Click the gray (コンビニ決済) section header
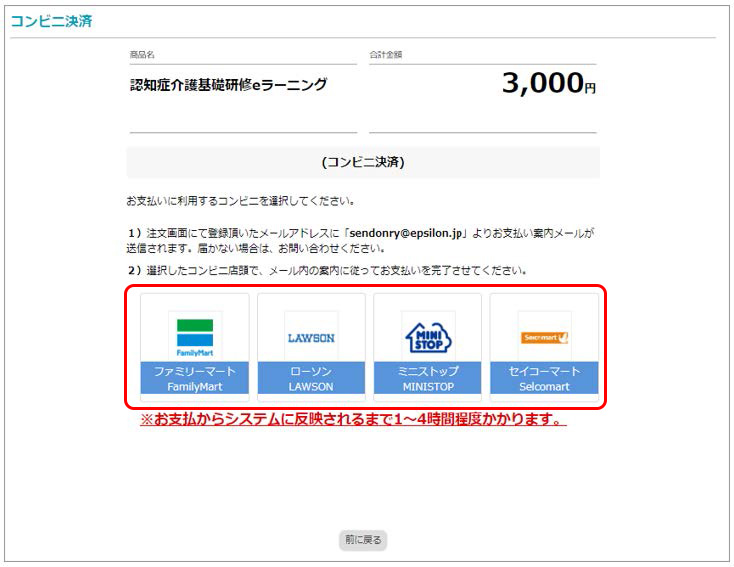 [362, 161]
